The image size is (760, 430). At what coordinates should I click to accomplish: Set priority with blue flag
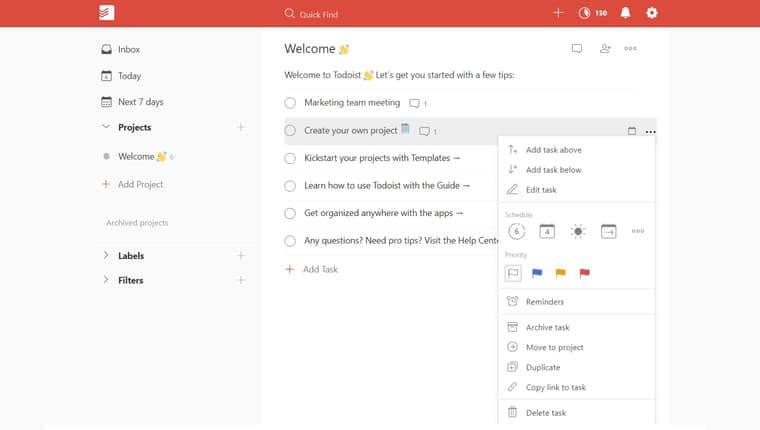click(x=537, y=273)
